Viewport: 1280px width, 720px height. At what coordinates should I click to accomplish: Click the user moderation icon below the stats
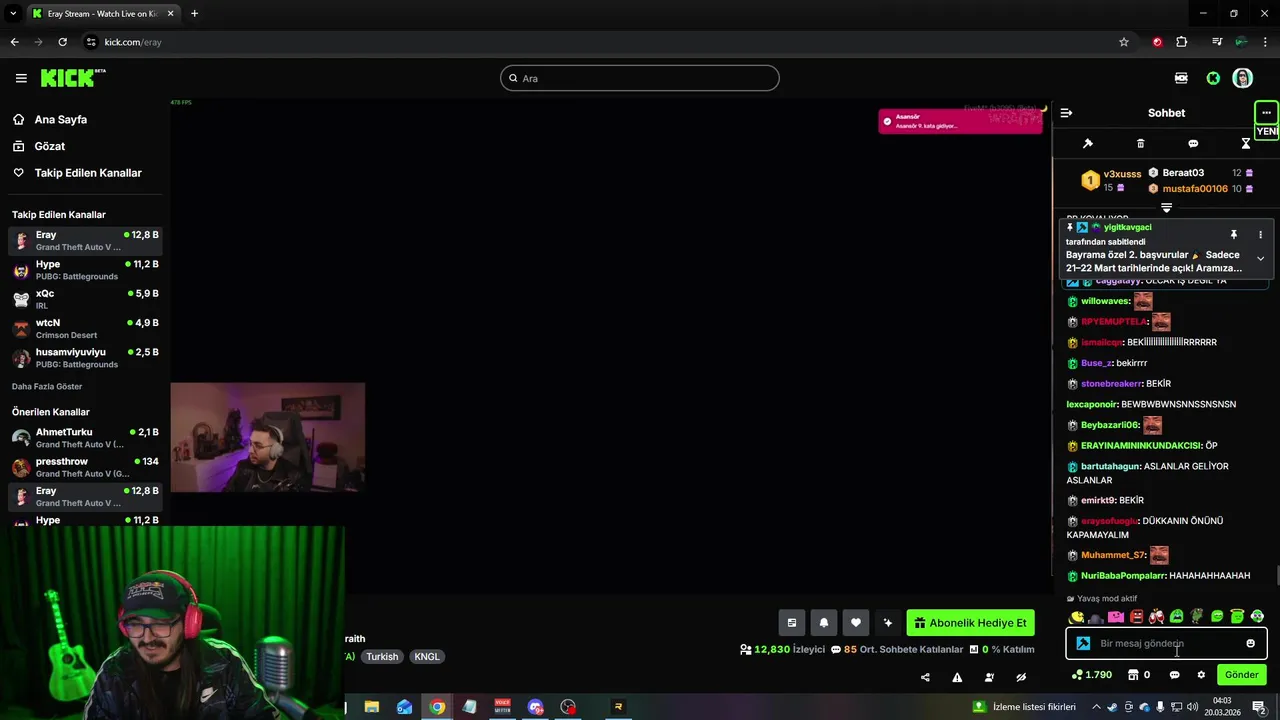[989, 677]
